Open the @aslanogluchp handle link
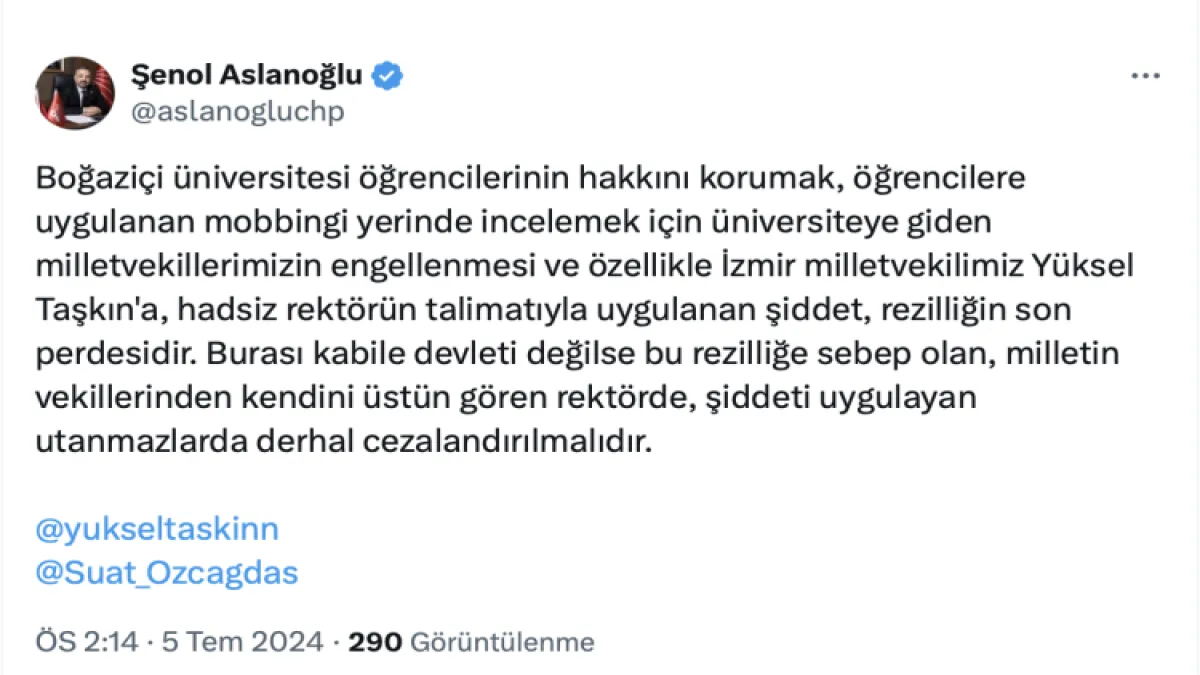 point(238,111)
